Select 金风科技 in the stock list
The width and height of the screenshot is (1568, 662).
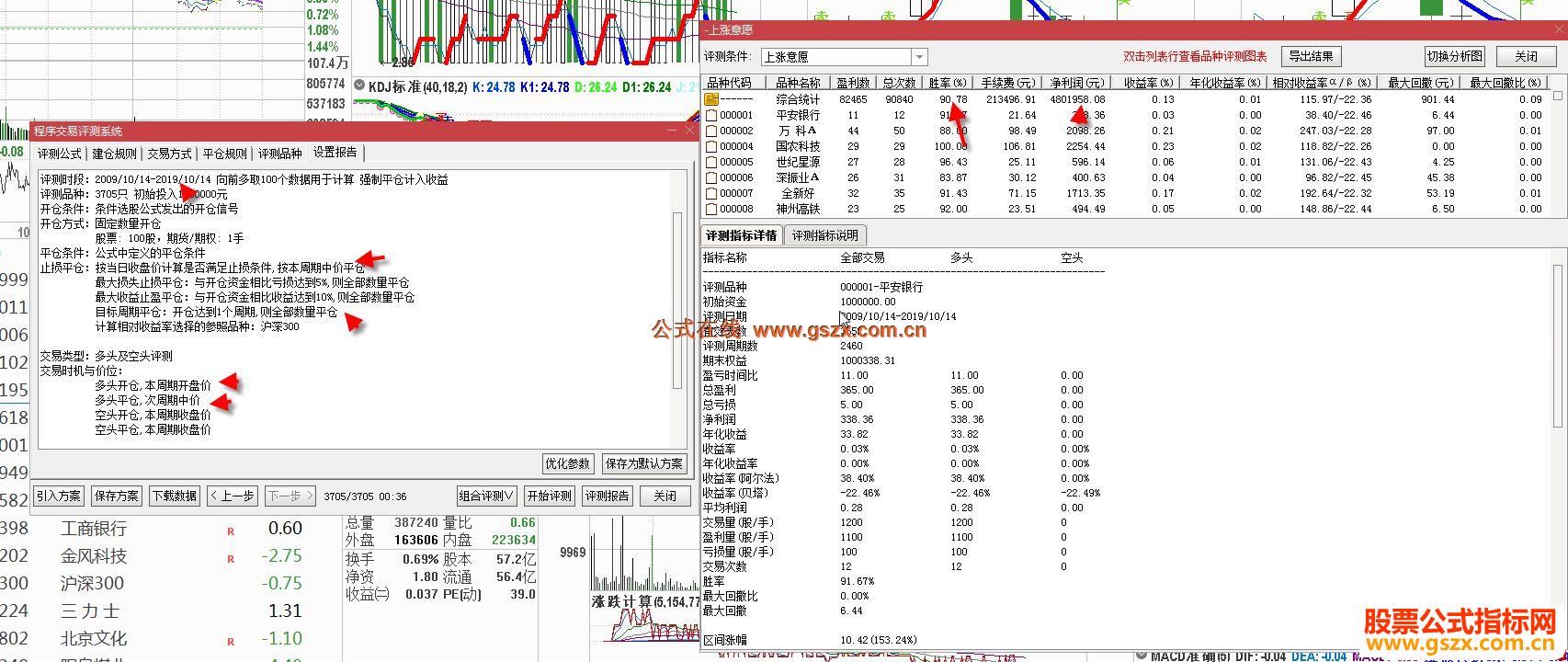tap(94, 556)
